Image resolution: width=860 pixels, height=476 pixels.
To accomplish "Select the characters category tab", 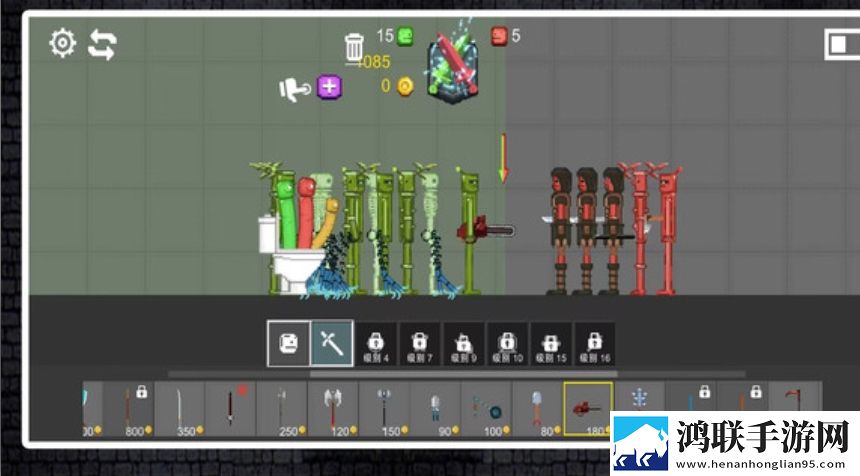I will tap(288, 343).
